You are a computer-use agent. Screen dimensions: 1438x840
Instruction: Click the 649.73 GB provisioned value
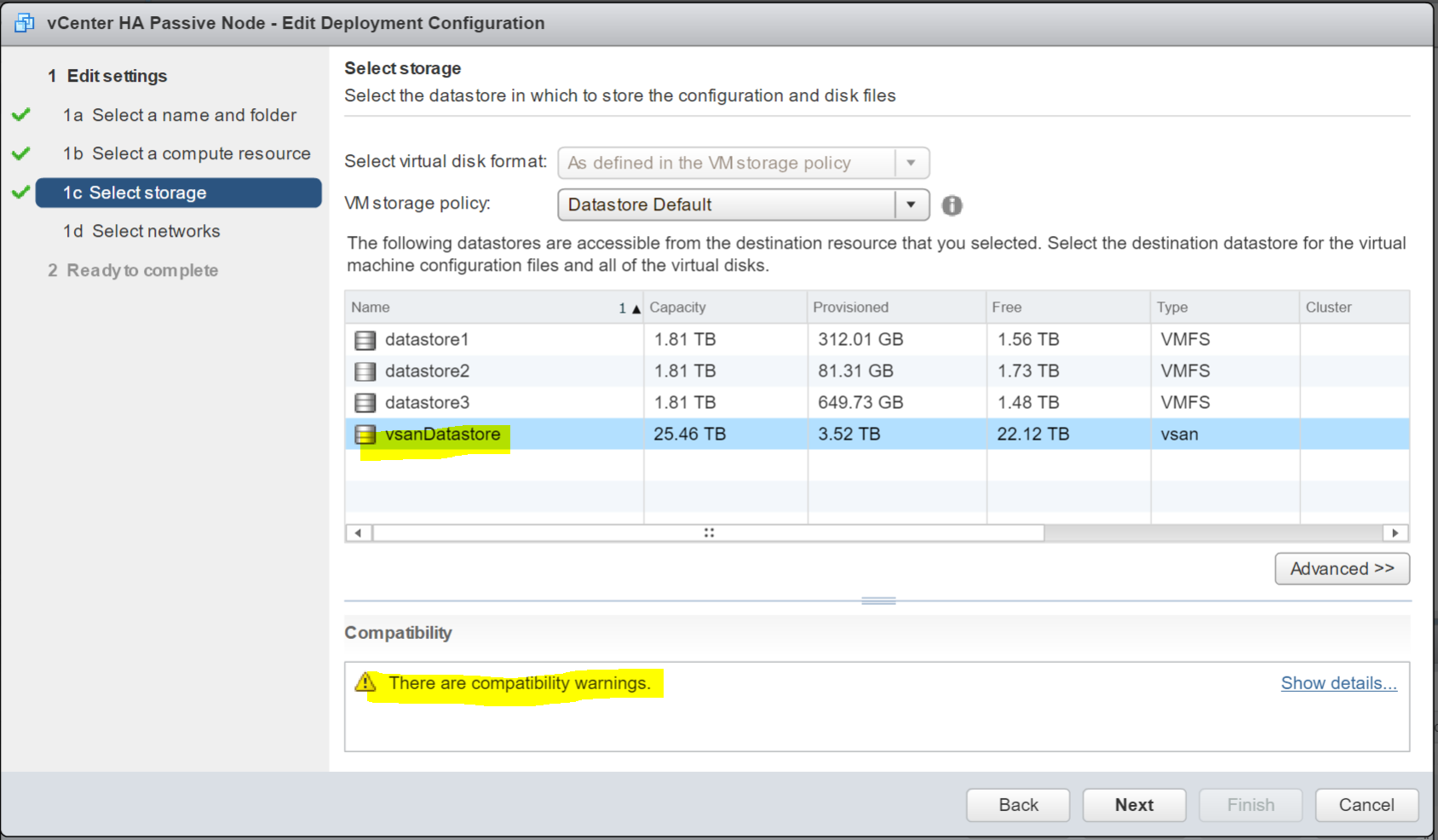(x=860, y=402)
